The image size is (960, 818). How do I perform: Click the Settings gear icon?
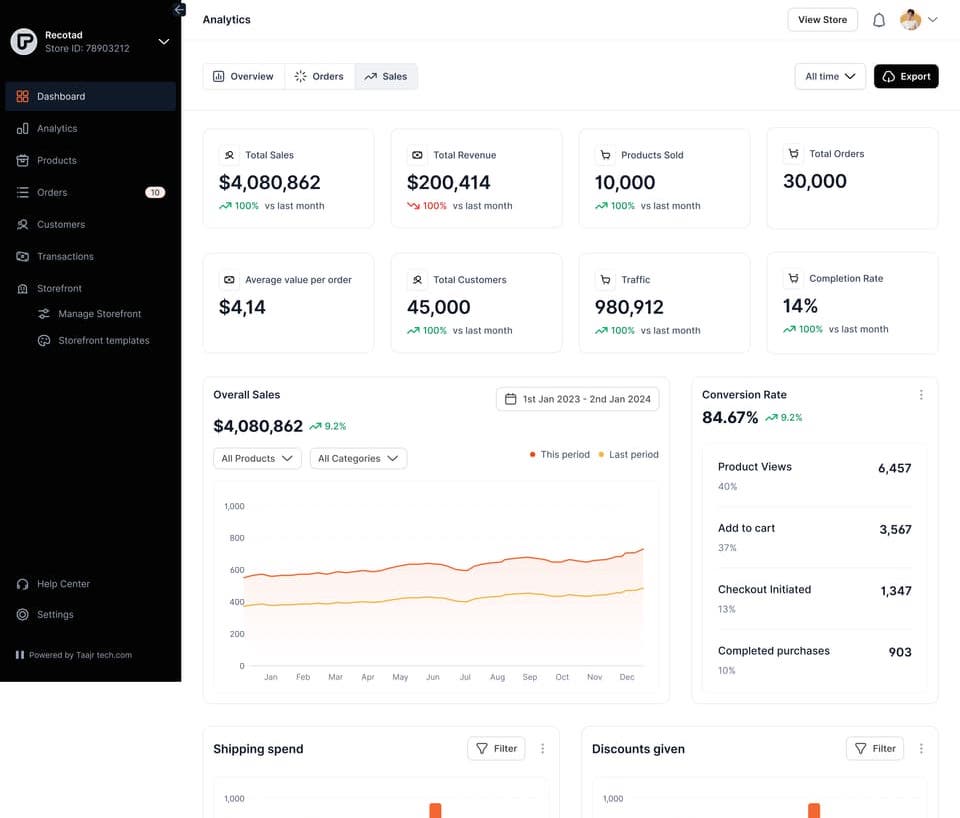click(x=23, y=615)
